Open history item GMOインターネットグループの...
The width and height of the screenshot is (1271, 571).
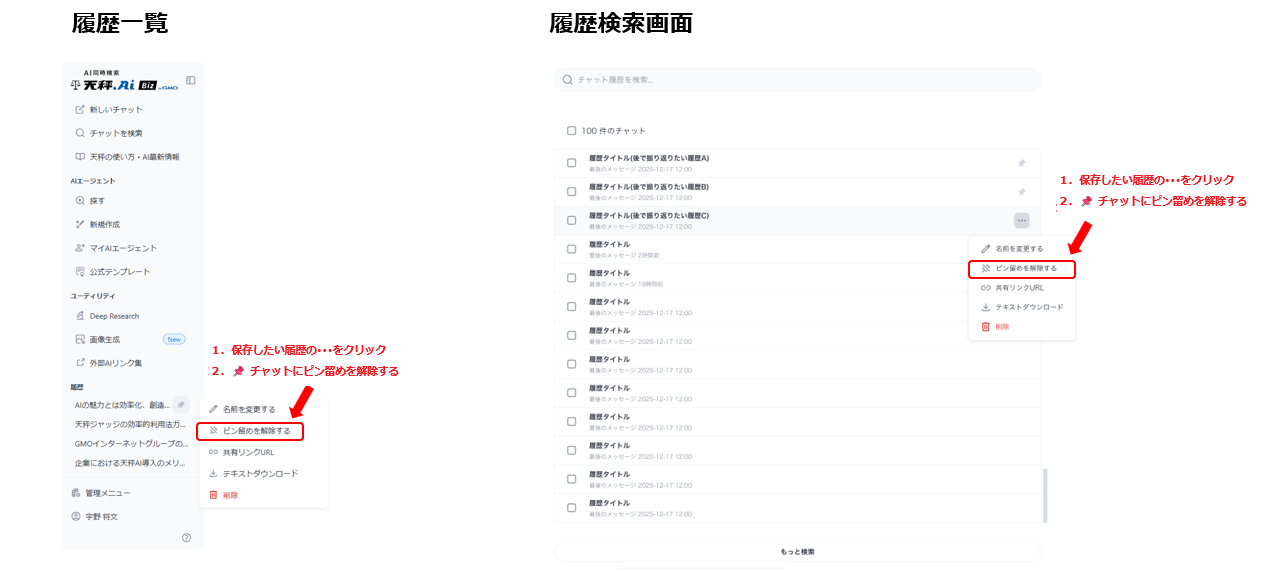coord(131,443)
